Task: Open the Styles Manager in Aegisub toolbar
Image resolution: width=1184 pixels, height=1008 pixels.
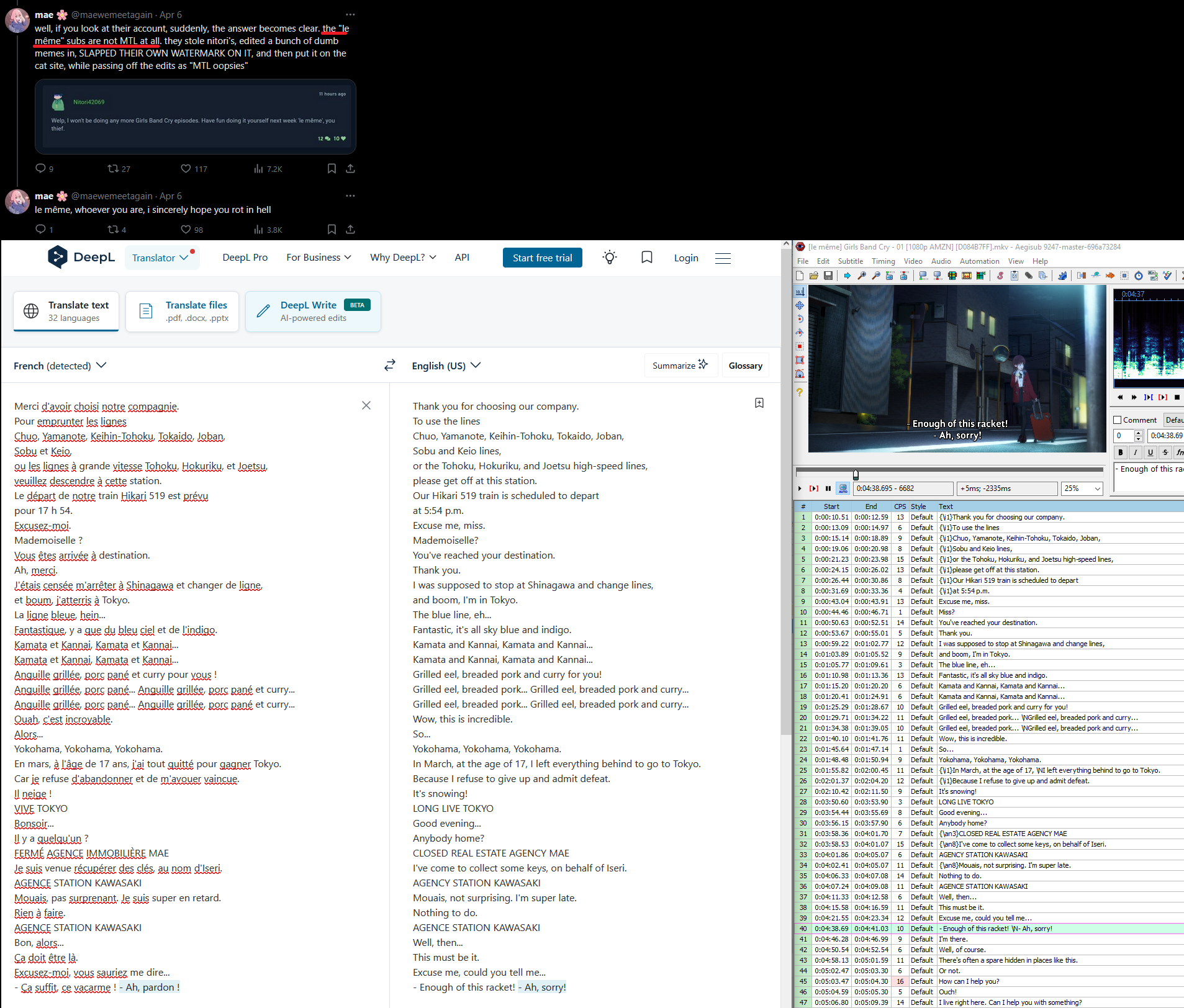Action: coord(1000,276)
